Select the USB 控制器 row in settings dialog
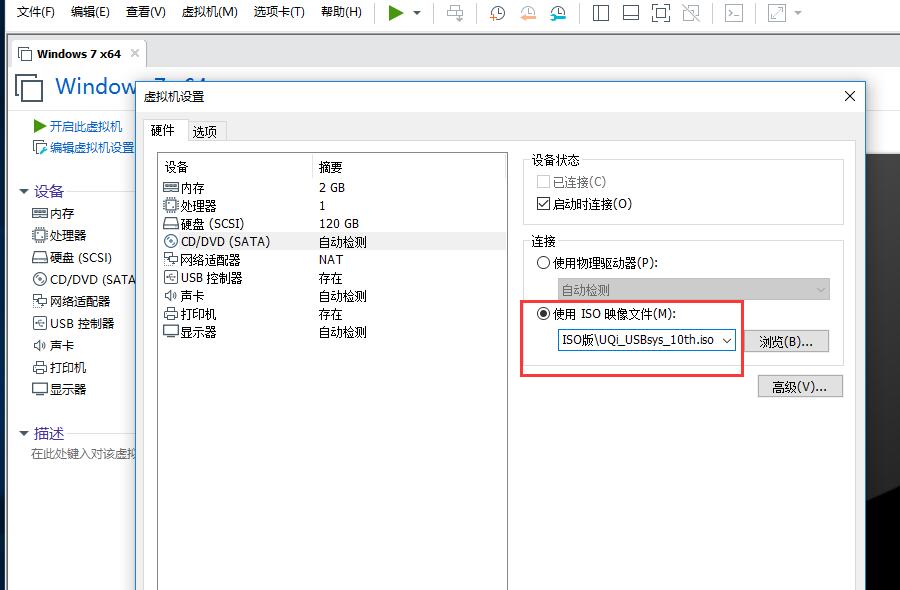The height and width of the screenshot is (590, 900). coord(333,278)
